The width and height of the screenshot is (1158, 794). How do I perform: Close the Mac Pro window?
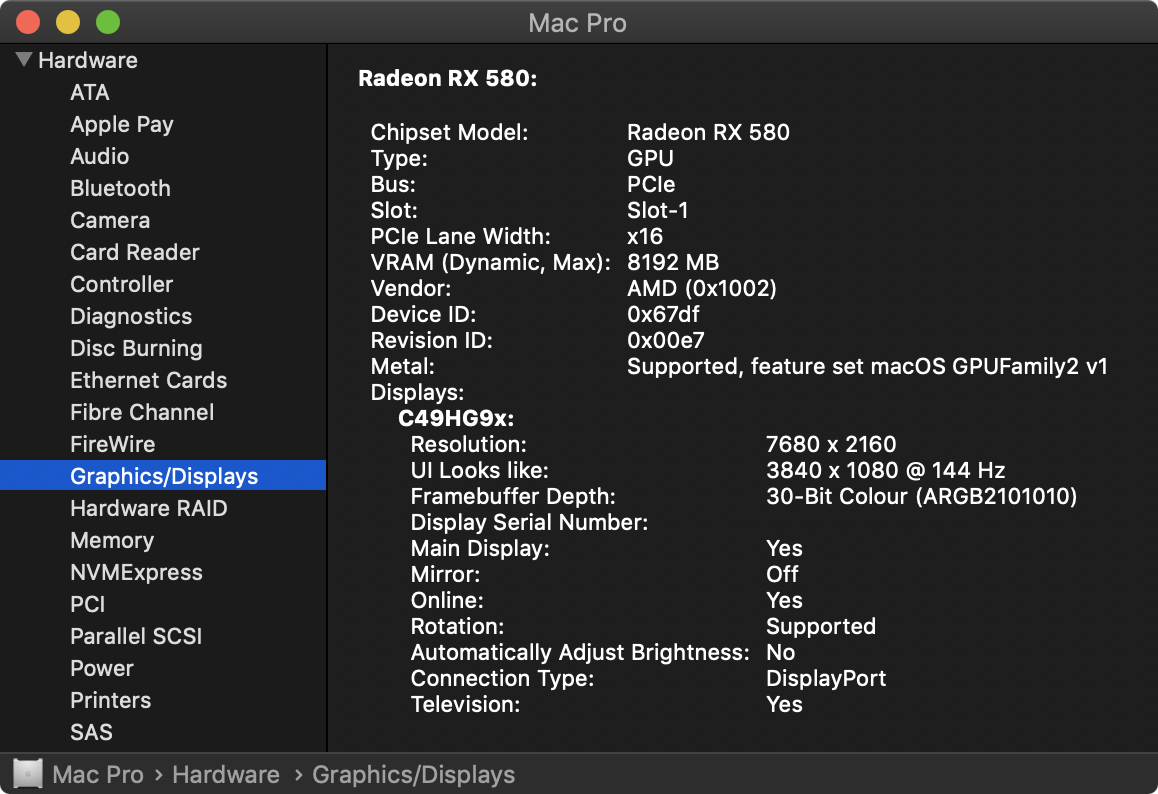click(28, 22)
